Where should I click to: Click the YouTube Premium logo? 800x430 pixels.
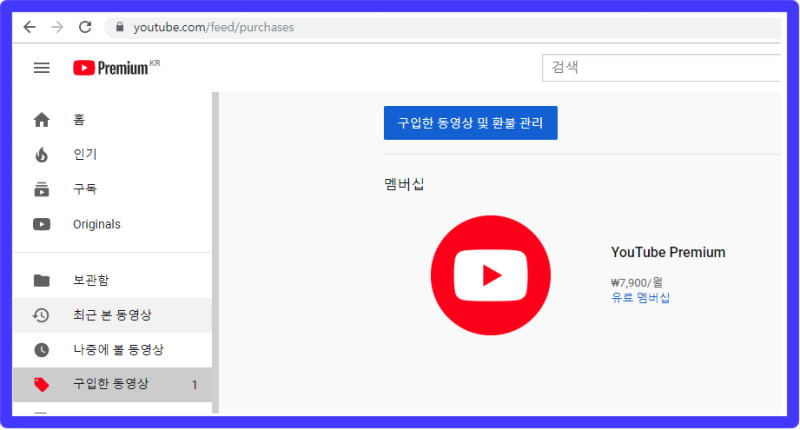coord(116,67)
